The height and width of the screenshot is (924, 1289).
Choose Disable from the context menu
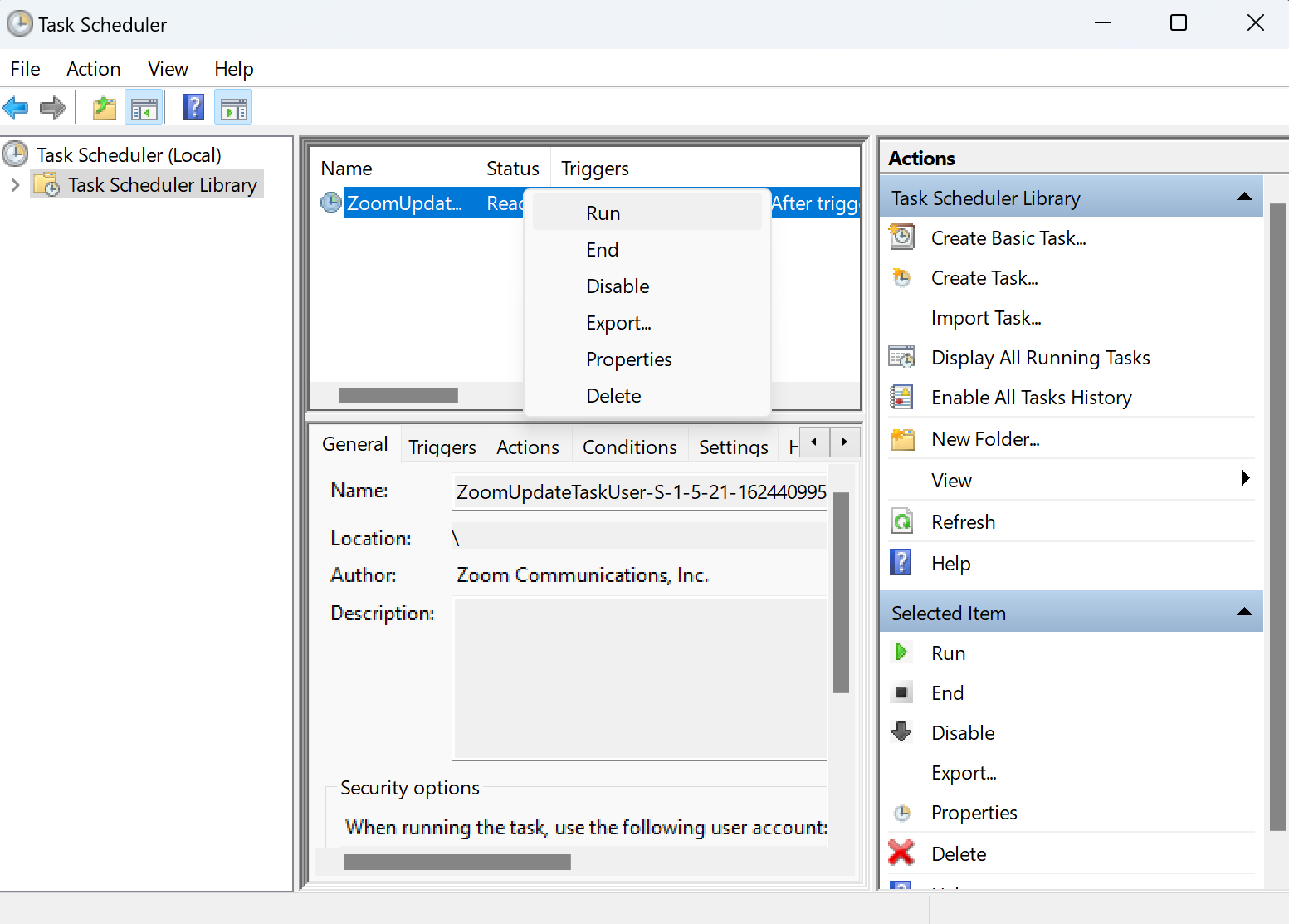point(647,286)
